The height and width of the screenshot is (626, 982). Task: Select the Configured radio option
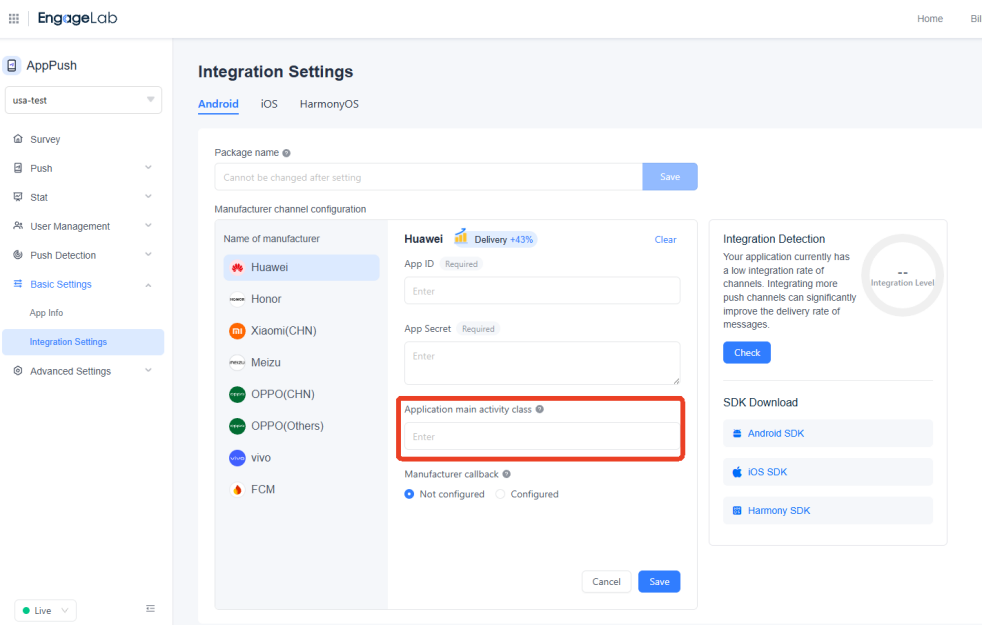pos(500,494)
